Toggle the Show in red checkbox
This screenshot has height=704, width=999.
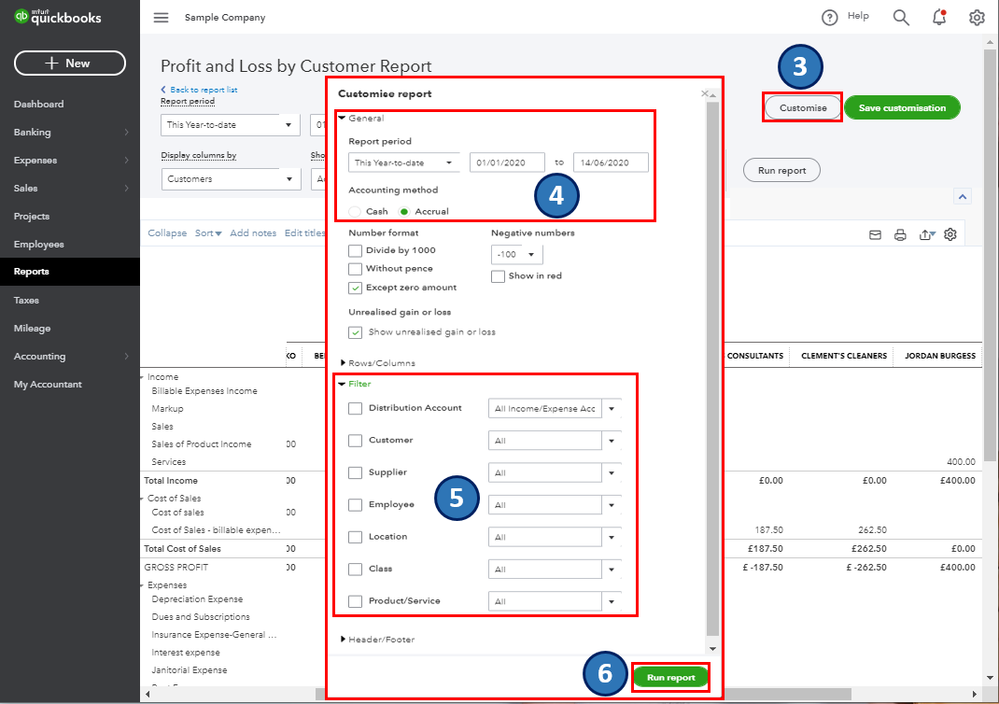click(x=498, y=276)
